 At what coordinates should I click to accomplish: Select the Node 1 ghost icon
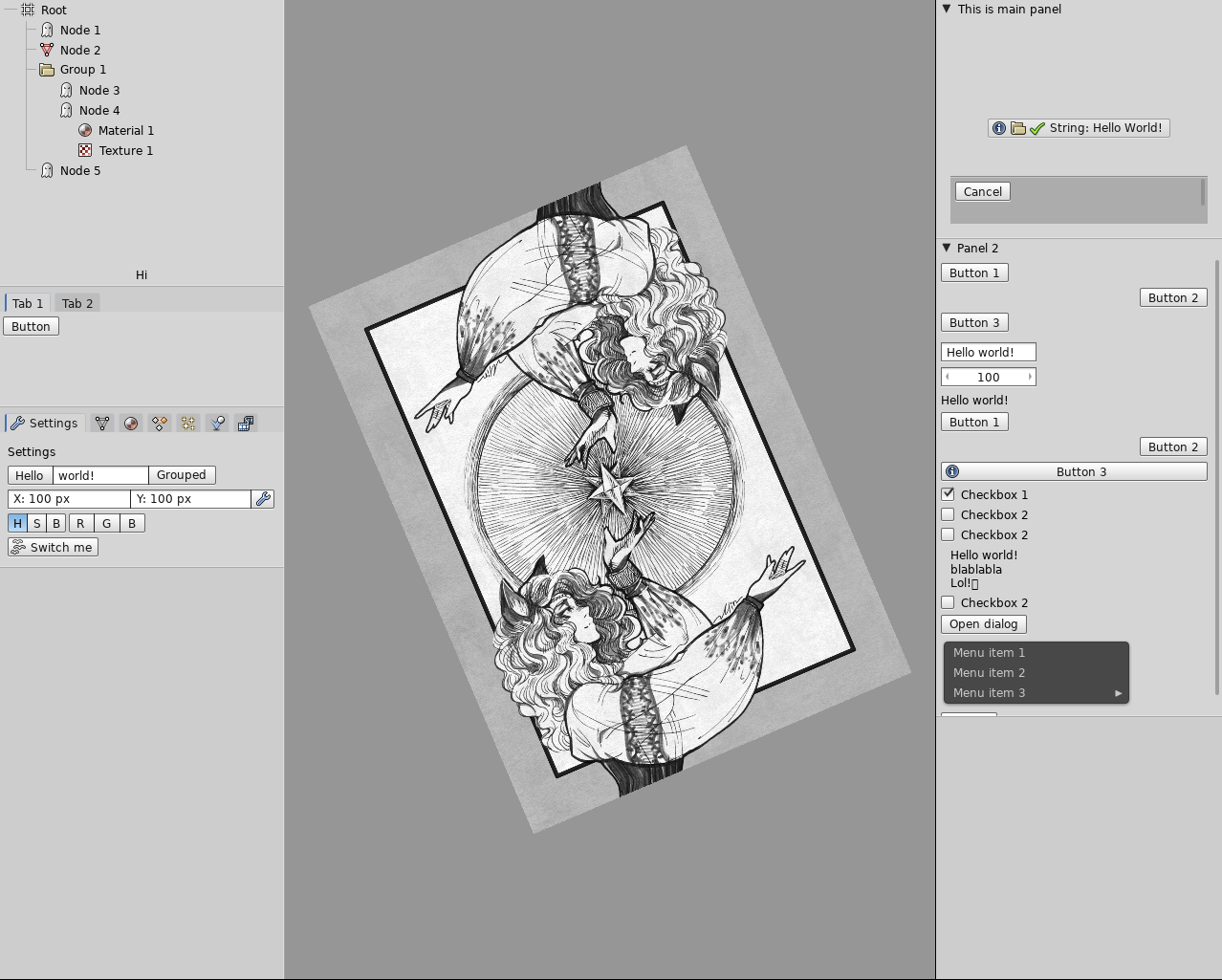(x=47, y=30)
